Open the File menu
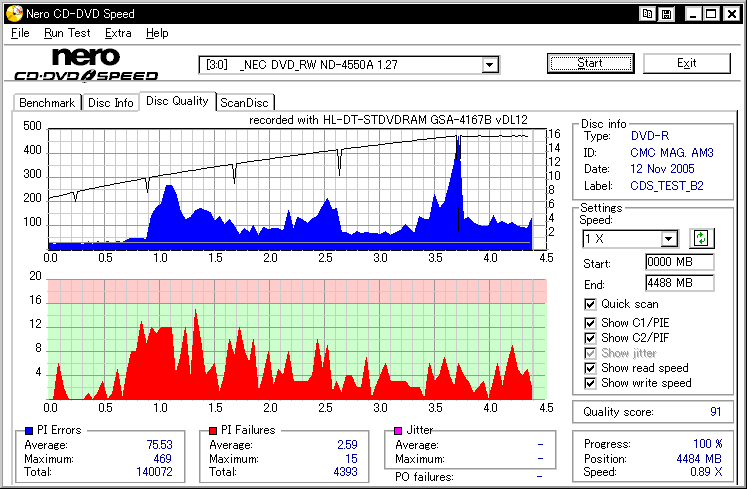 coord(20,33)
